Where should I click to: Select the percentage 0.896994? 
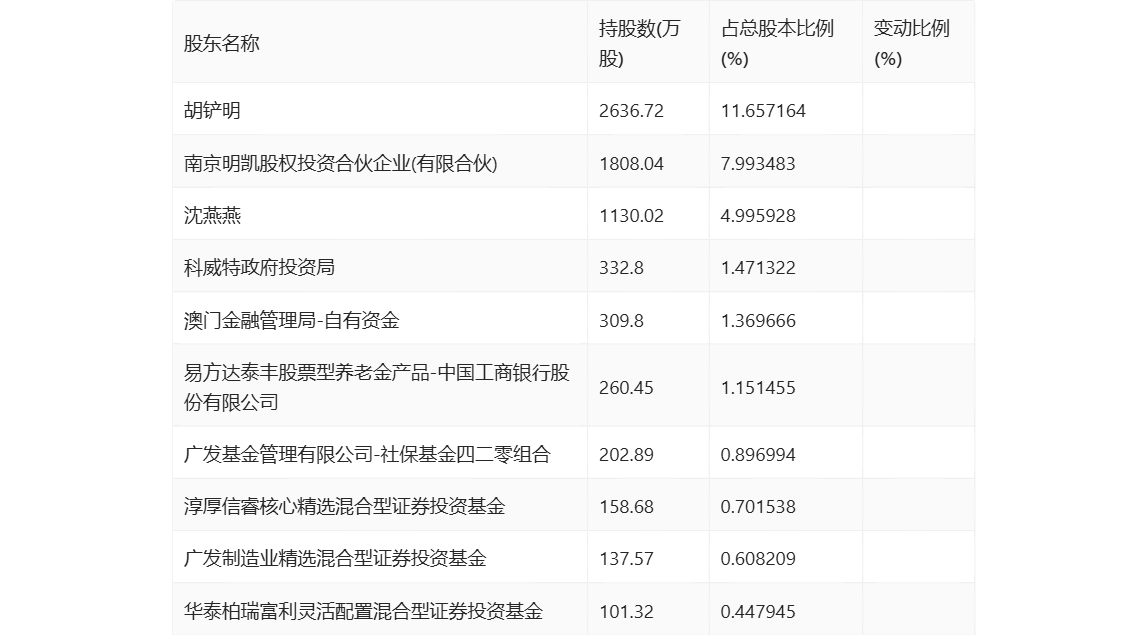(758, 454)
